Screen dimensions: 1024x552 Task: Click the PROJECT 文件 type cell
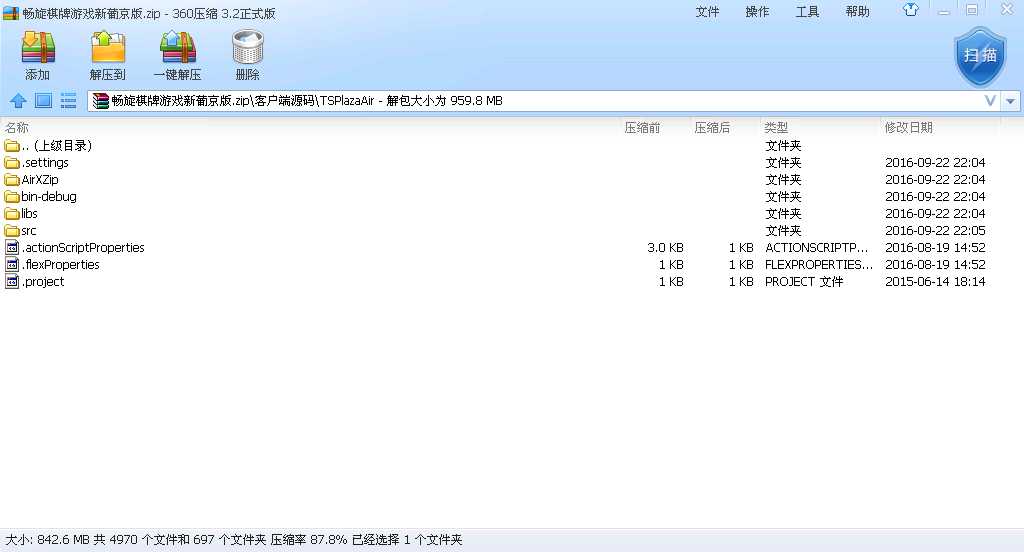click(804, 282)
